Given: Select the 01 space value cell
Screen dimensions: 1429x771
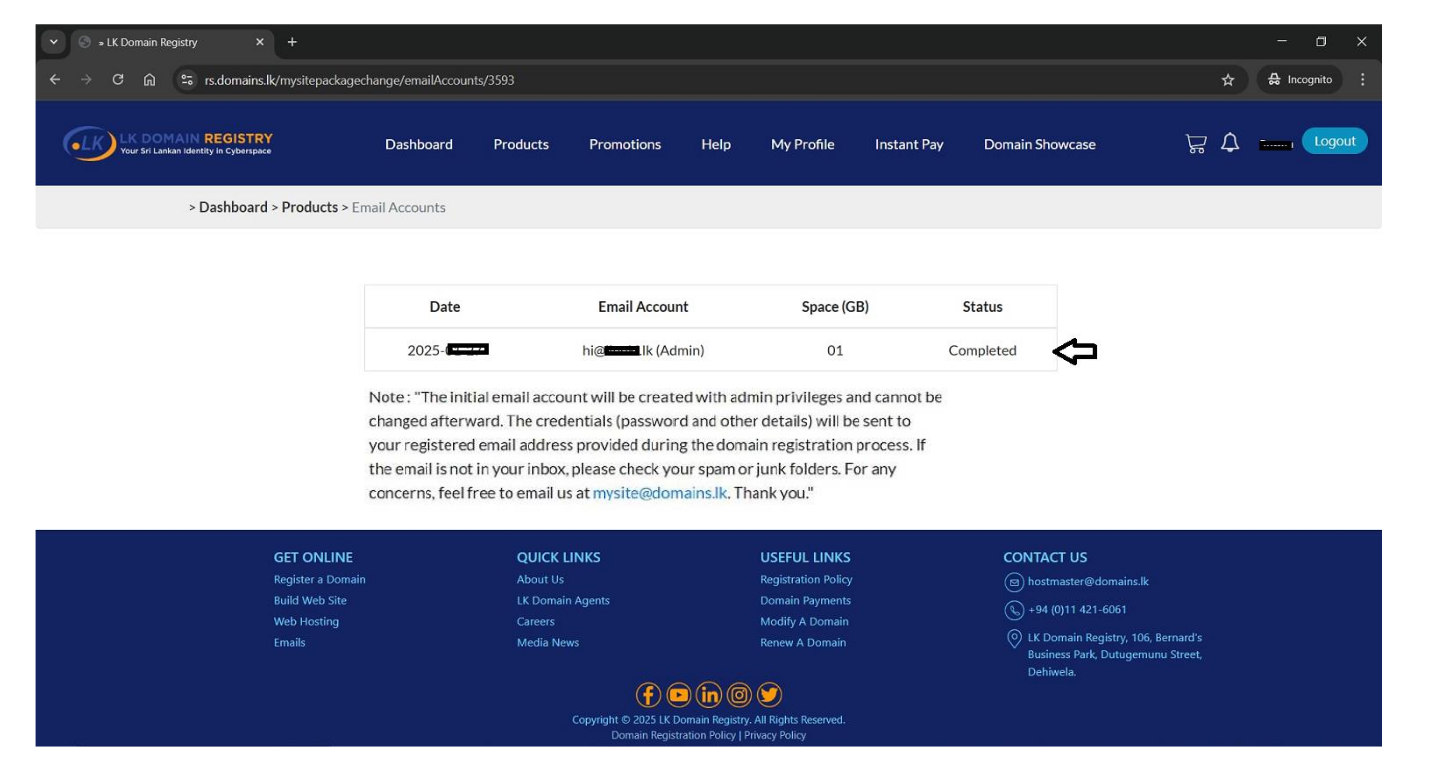Looking at the screenshot, I should tap(835, 350).
